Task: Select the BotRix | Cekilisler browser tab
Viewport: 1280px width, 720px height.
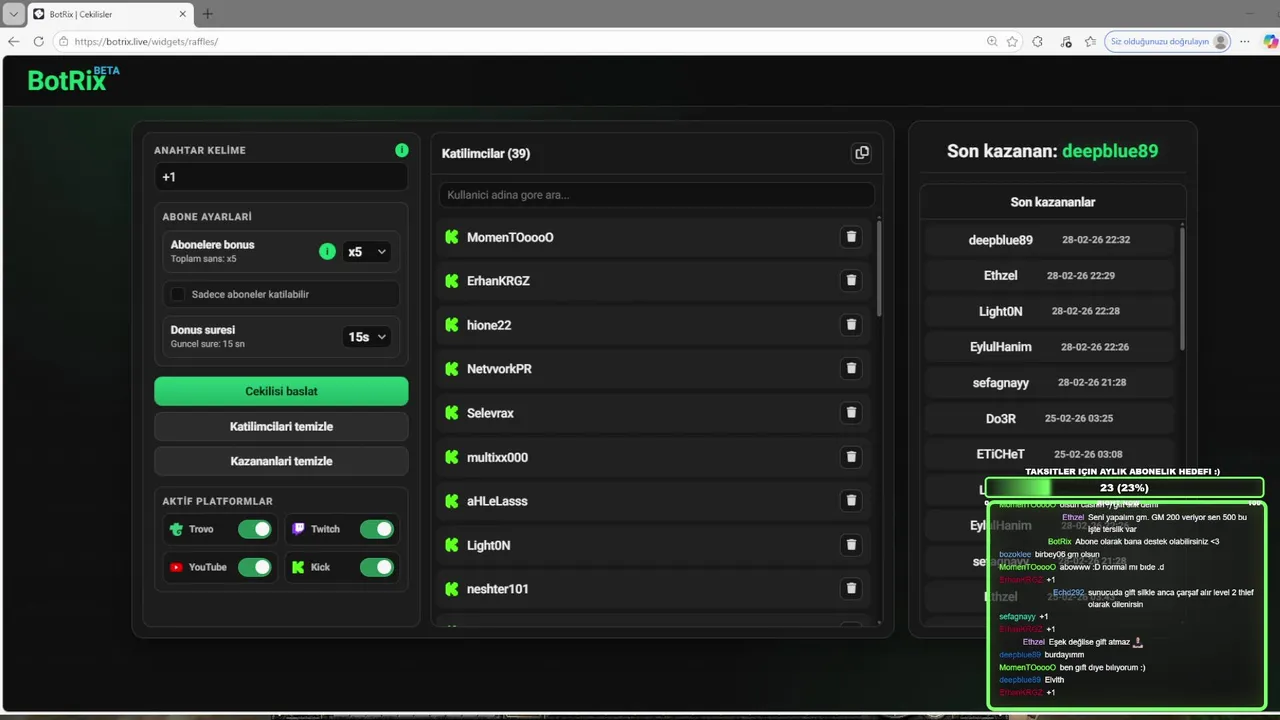Action: click(x=110, y=14)
